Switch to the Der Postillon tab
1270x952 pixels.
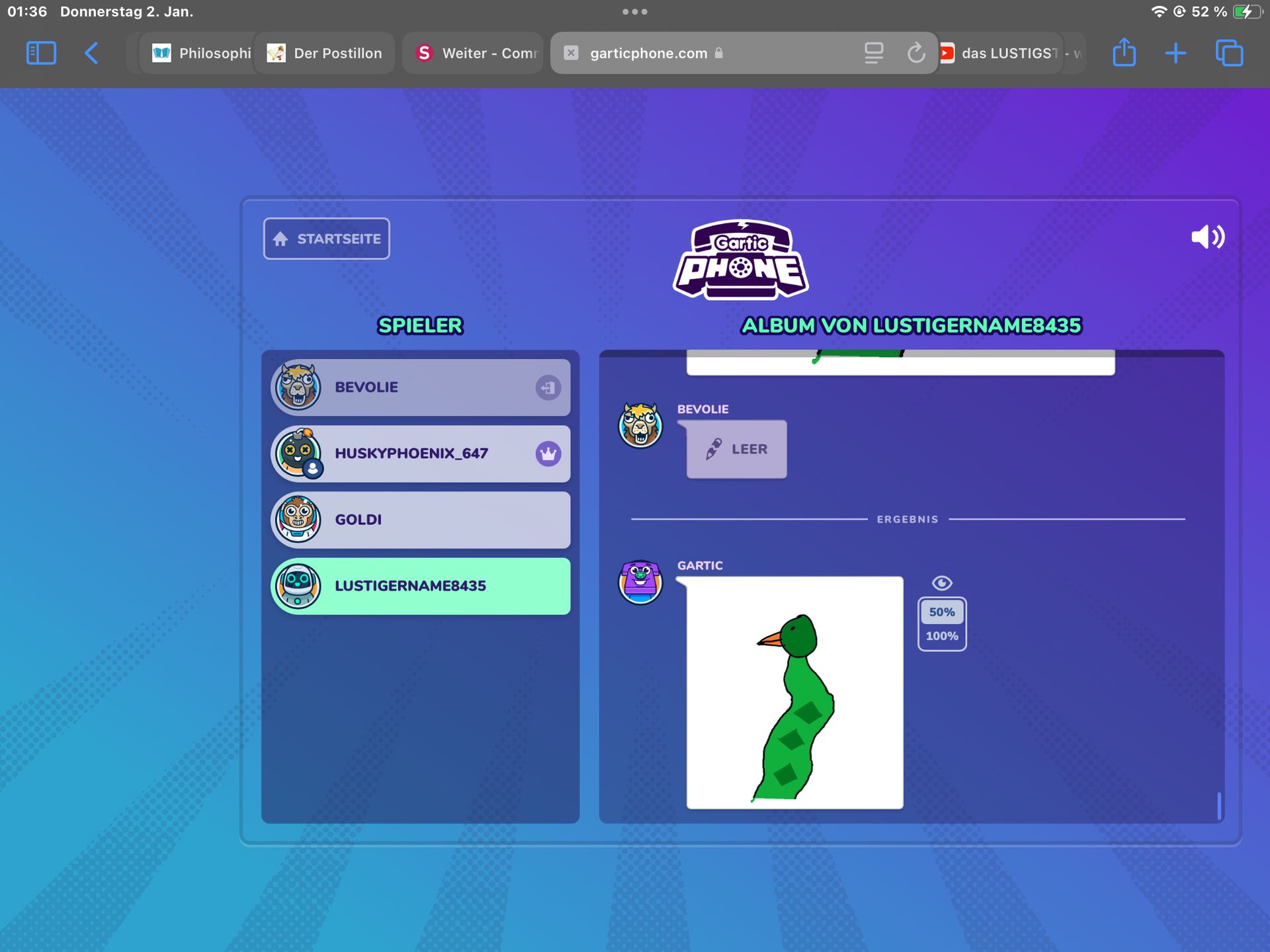click(x=325, y=53)
